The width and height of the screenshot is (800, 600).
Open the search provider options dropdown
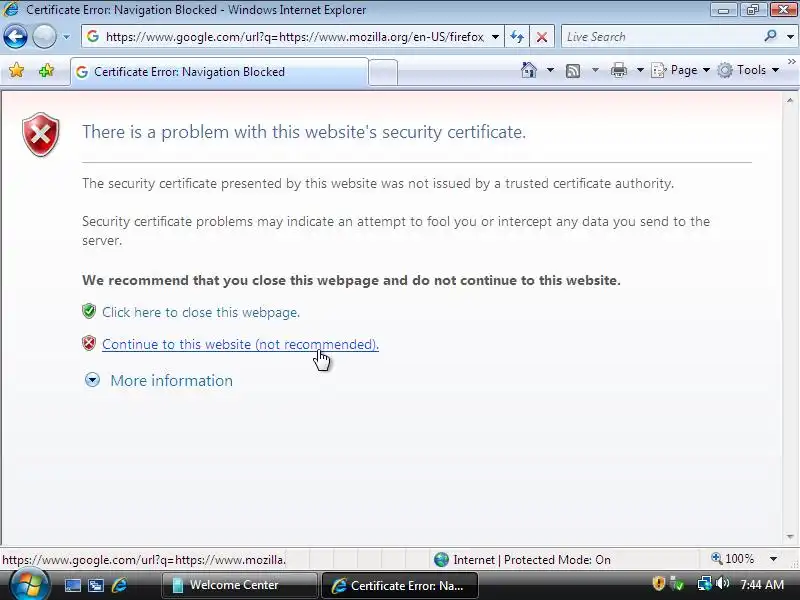point(790,37)
